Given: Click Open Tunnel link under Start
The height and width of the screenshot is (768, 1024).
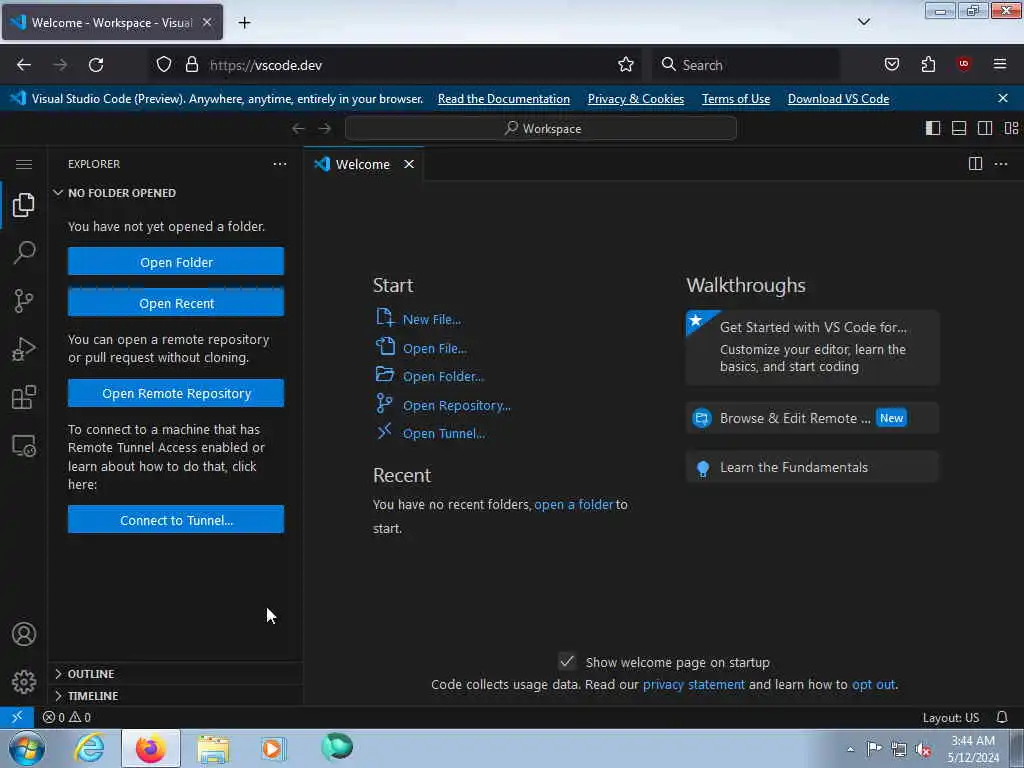Looking at the screenshot, I should tap(444, 433).
